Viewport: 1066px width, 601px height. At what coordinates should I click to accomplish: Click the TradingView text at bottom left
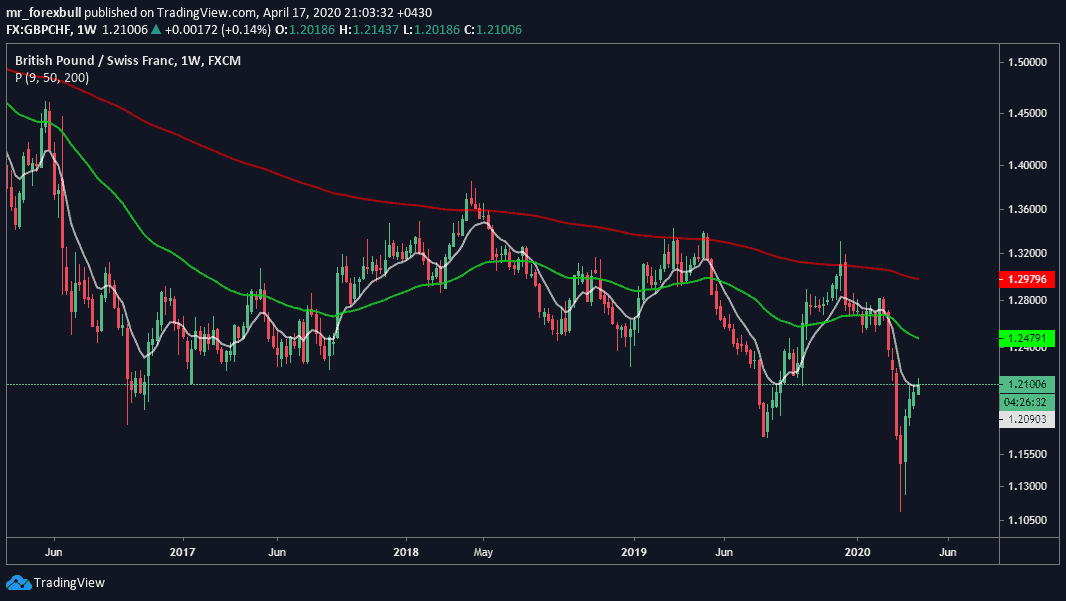pos(69,582)
